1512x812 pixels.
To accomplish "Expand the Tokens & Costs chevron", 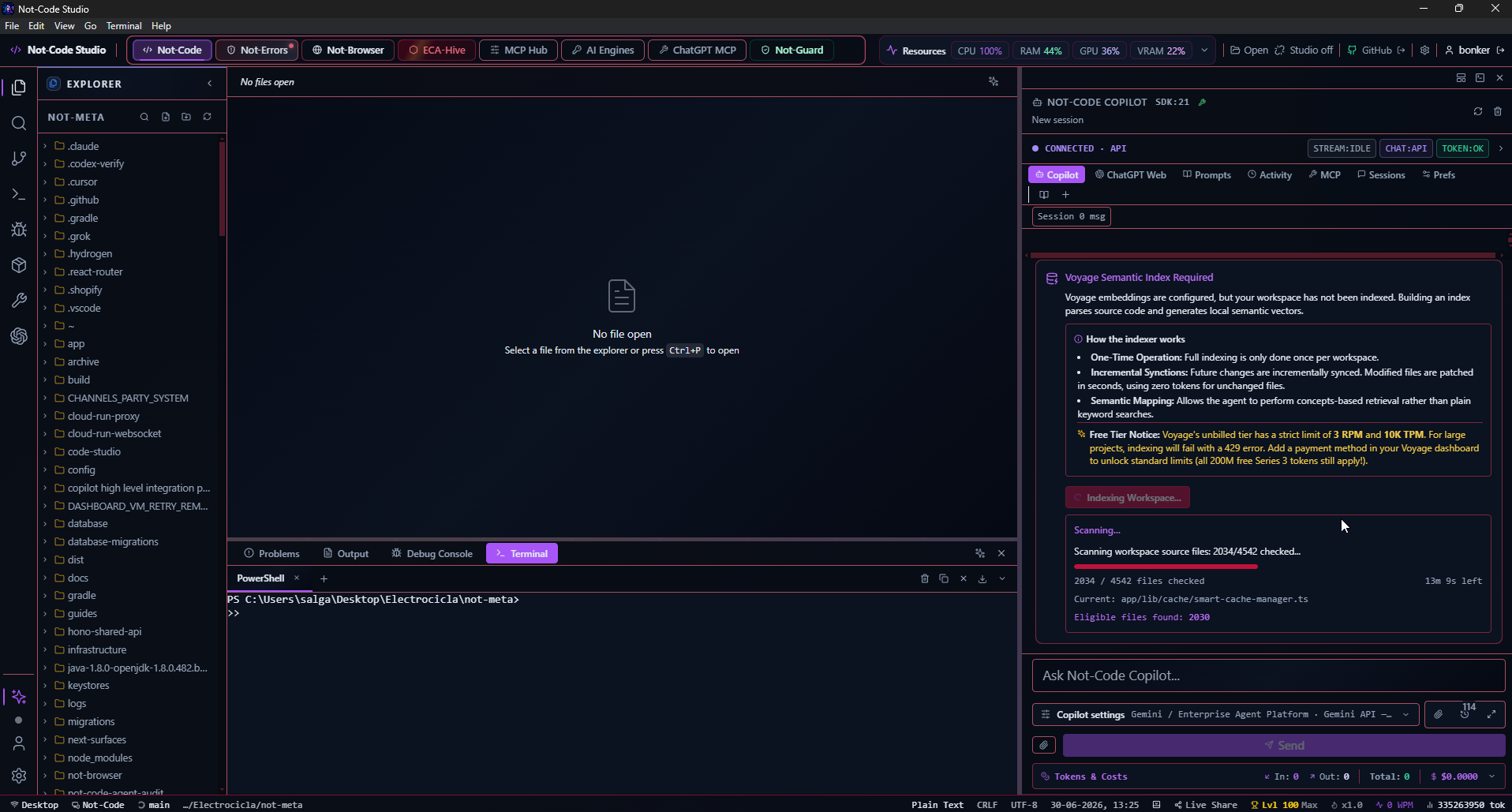I will [1491, 776].
